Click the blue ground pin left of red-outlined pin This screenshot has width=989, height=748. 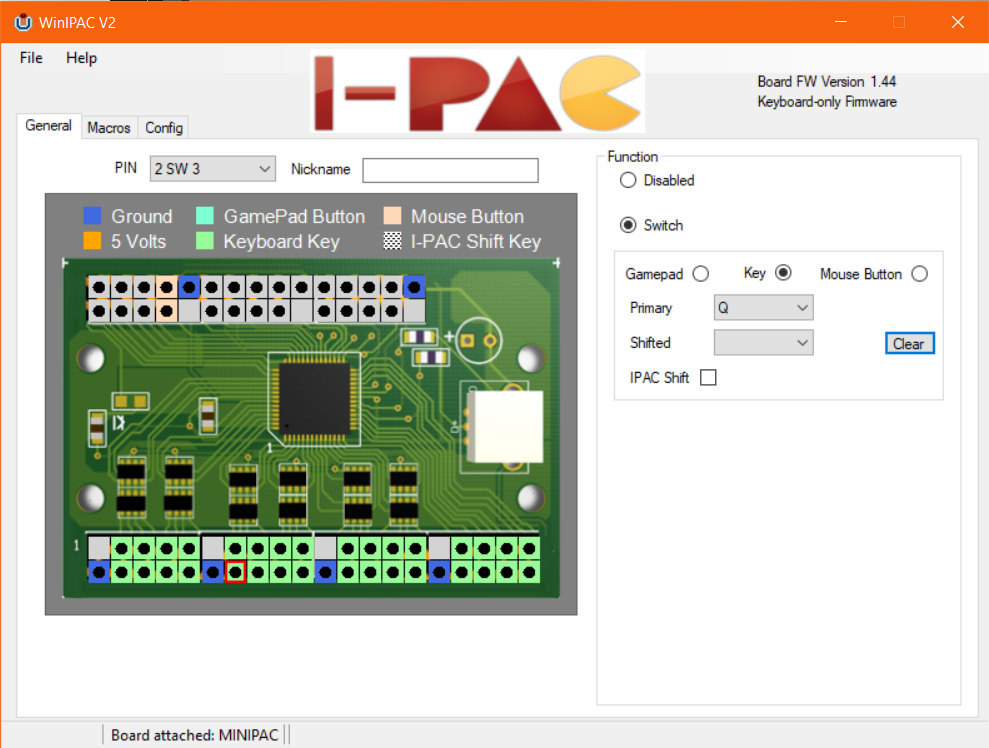213,572
